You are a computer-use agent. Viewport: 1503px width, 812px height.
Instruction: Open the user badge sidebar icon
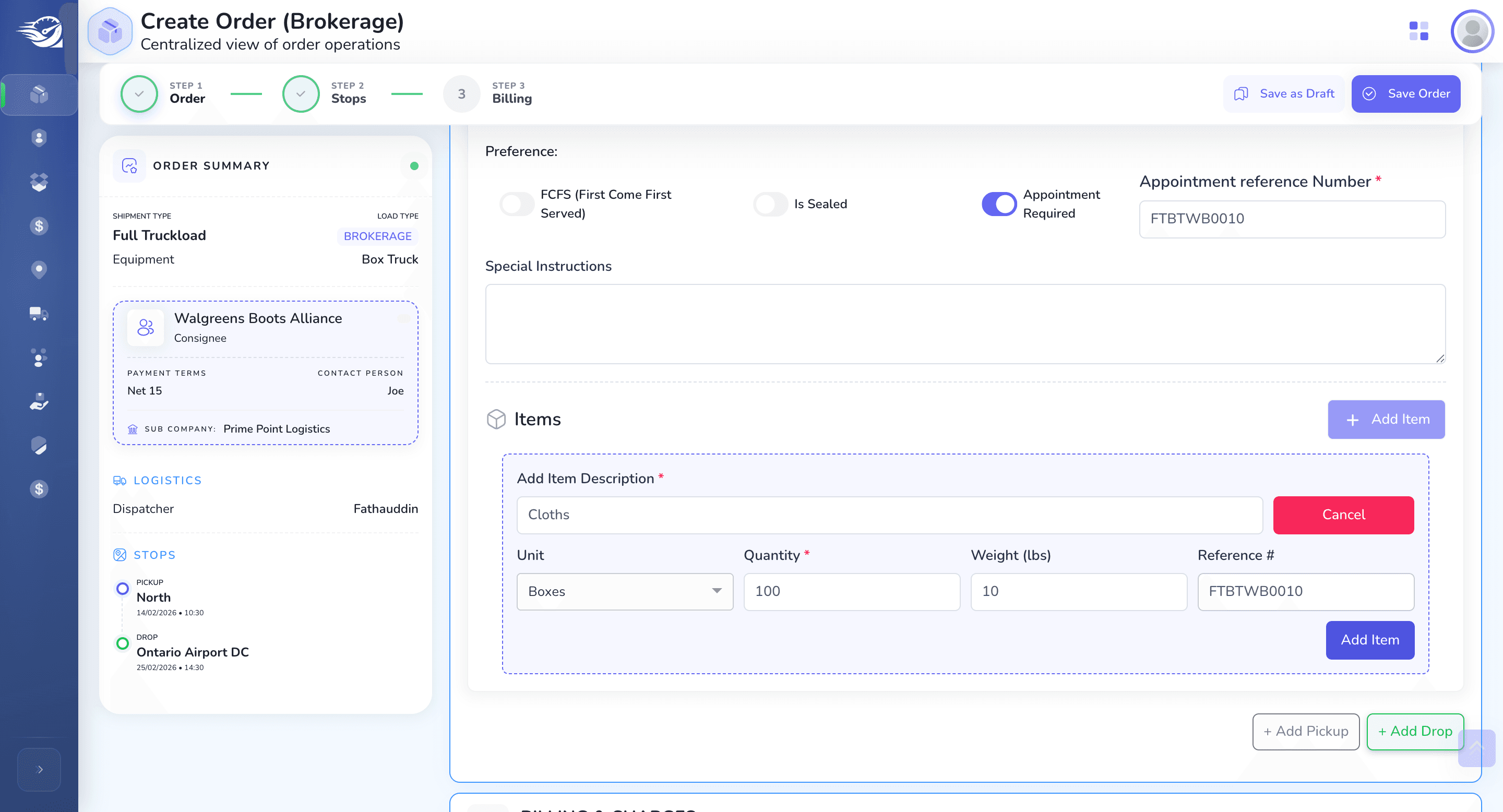pyautogui.click(x=39, y=138)
